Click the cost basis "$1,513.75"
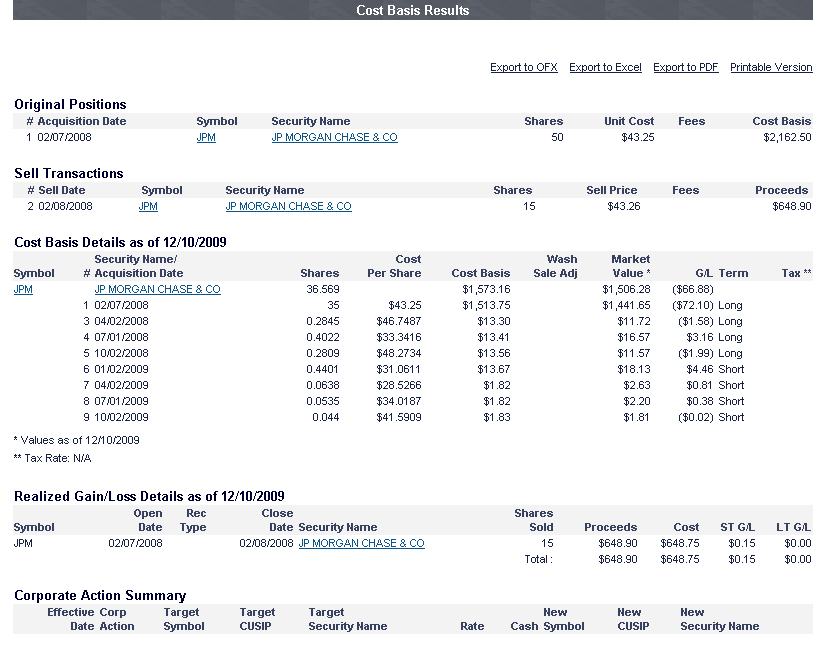838x647 pixels. tap(486, 305)
